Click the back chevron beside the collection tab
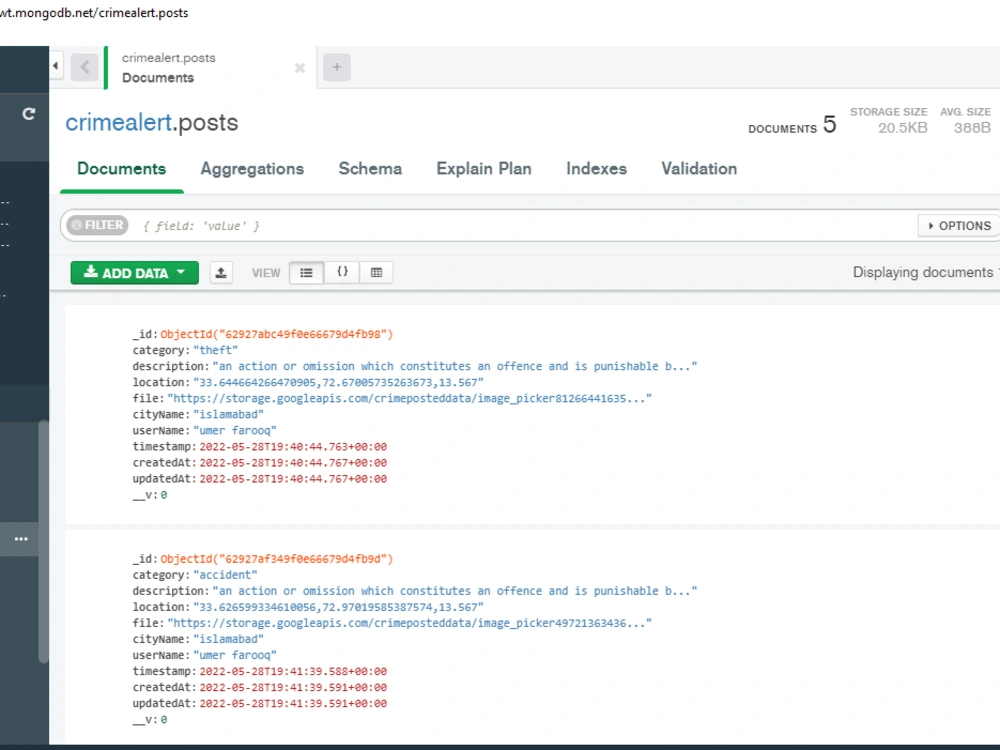This screenshot has height=750, width=1000. tap(86, 67)
